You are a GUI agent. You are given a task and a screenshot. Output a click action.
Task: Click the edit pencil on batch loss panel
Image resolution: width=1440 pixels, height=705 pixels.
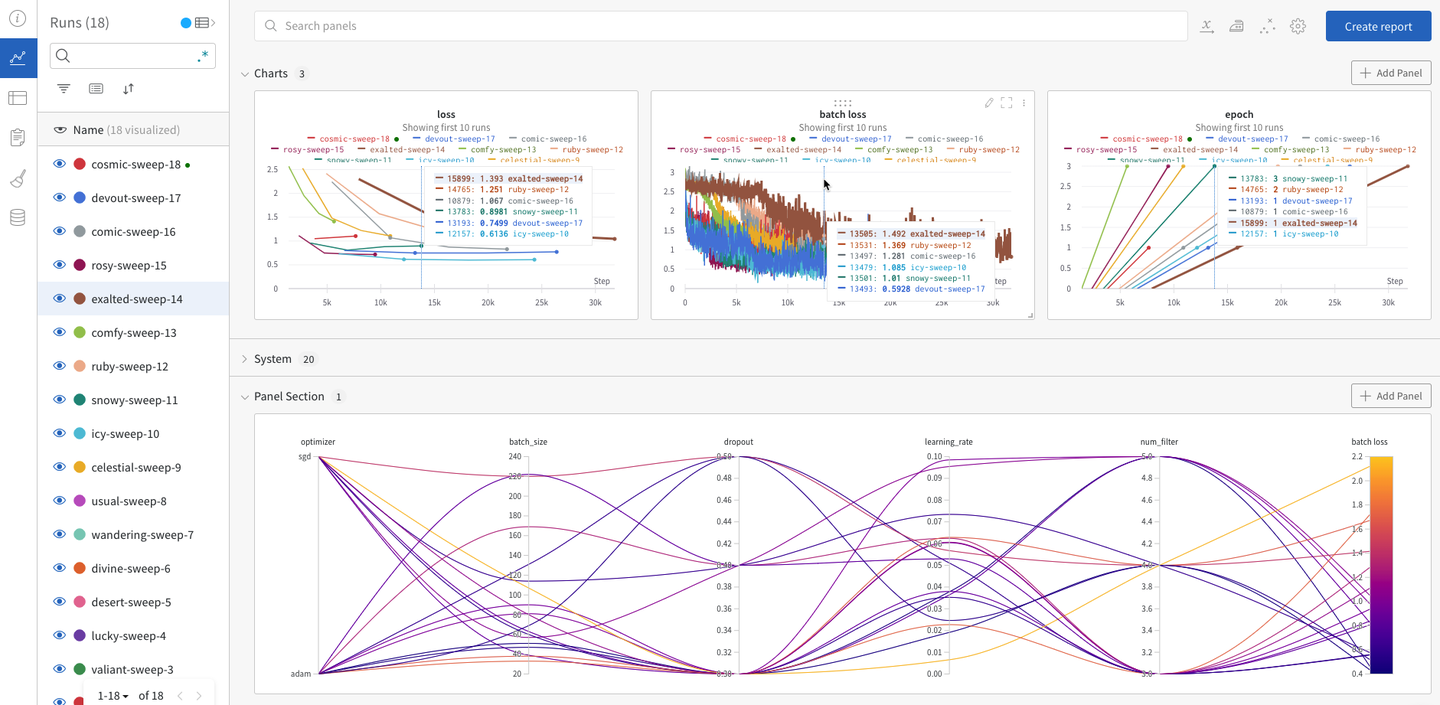tap(989, 102)
